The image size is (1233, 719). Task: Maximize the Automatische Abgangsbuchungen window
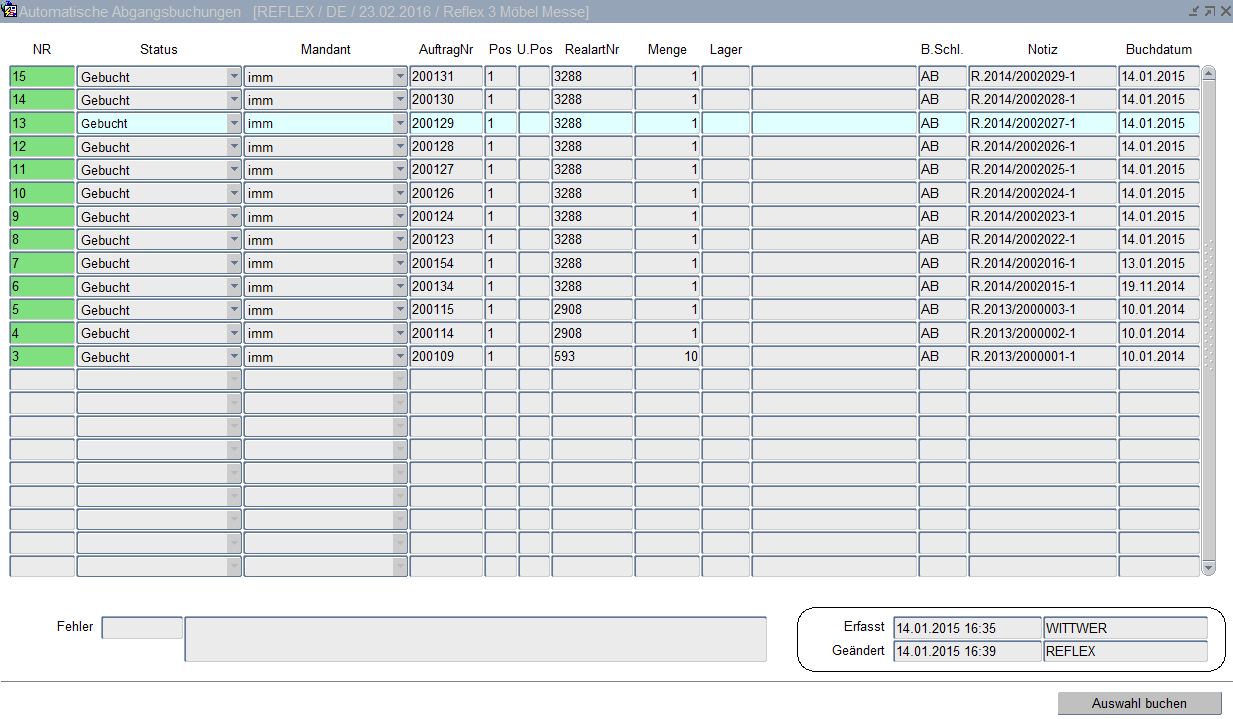point(1208,11)
